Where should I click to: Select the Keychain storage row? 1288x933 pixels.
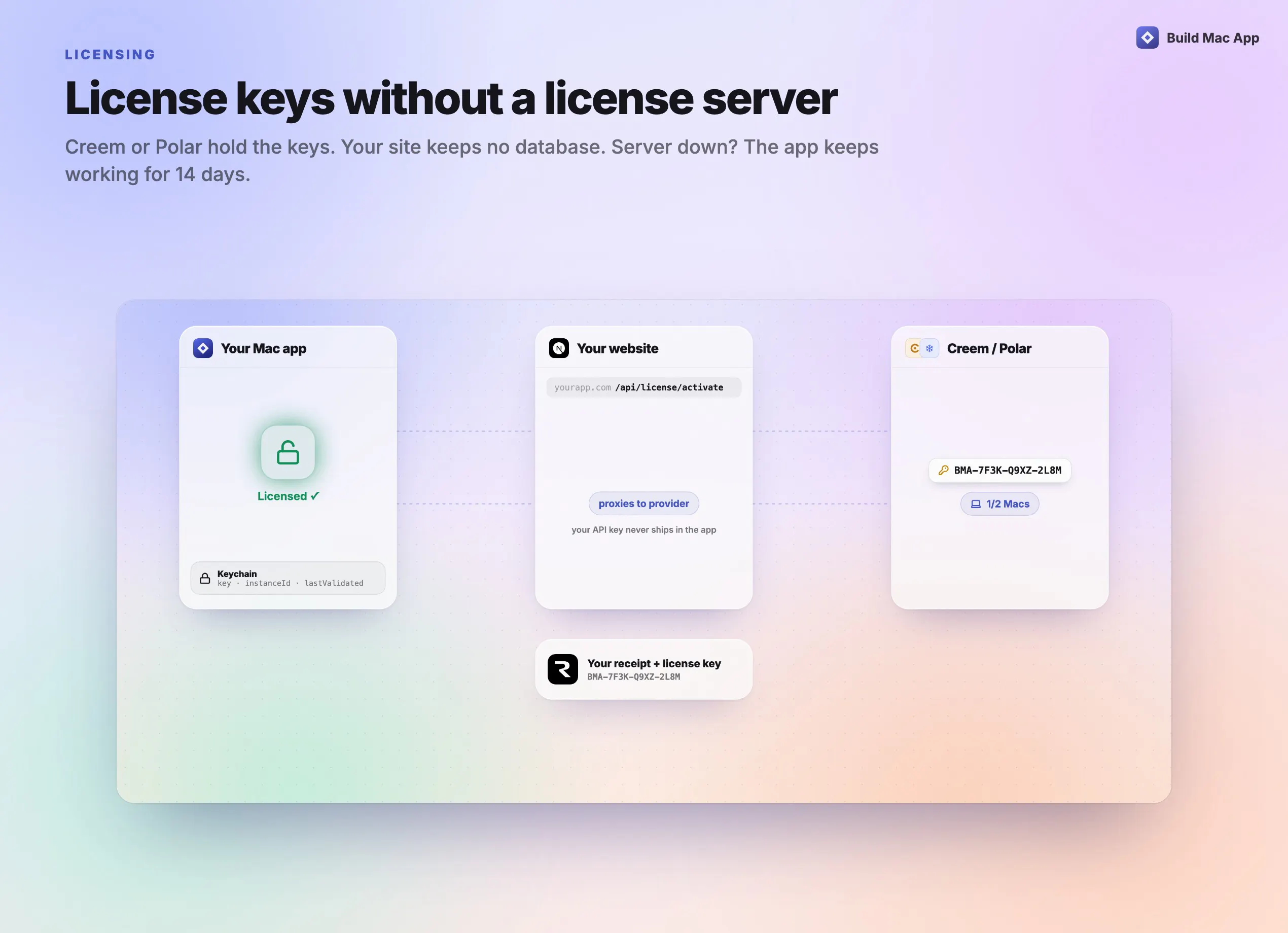click(x=288, y=578)
